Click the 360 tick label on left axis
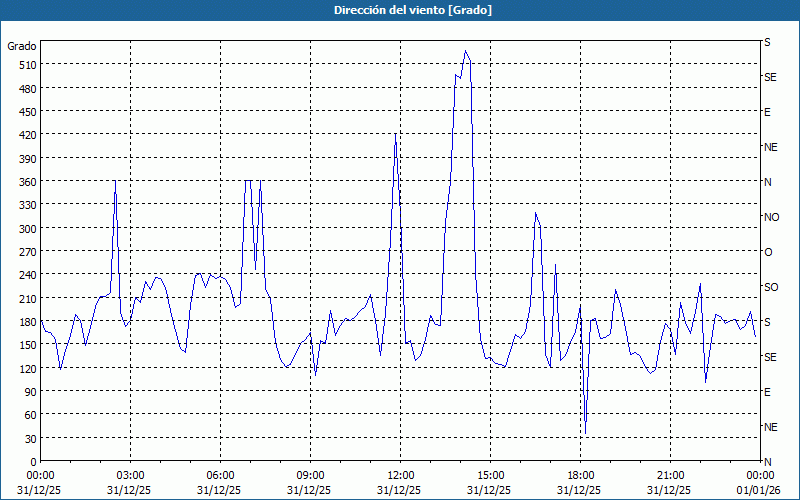Image resolution: width=800 pixels, height=500 pixels. (24, 181)
